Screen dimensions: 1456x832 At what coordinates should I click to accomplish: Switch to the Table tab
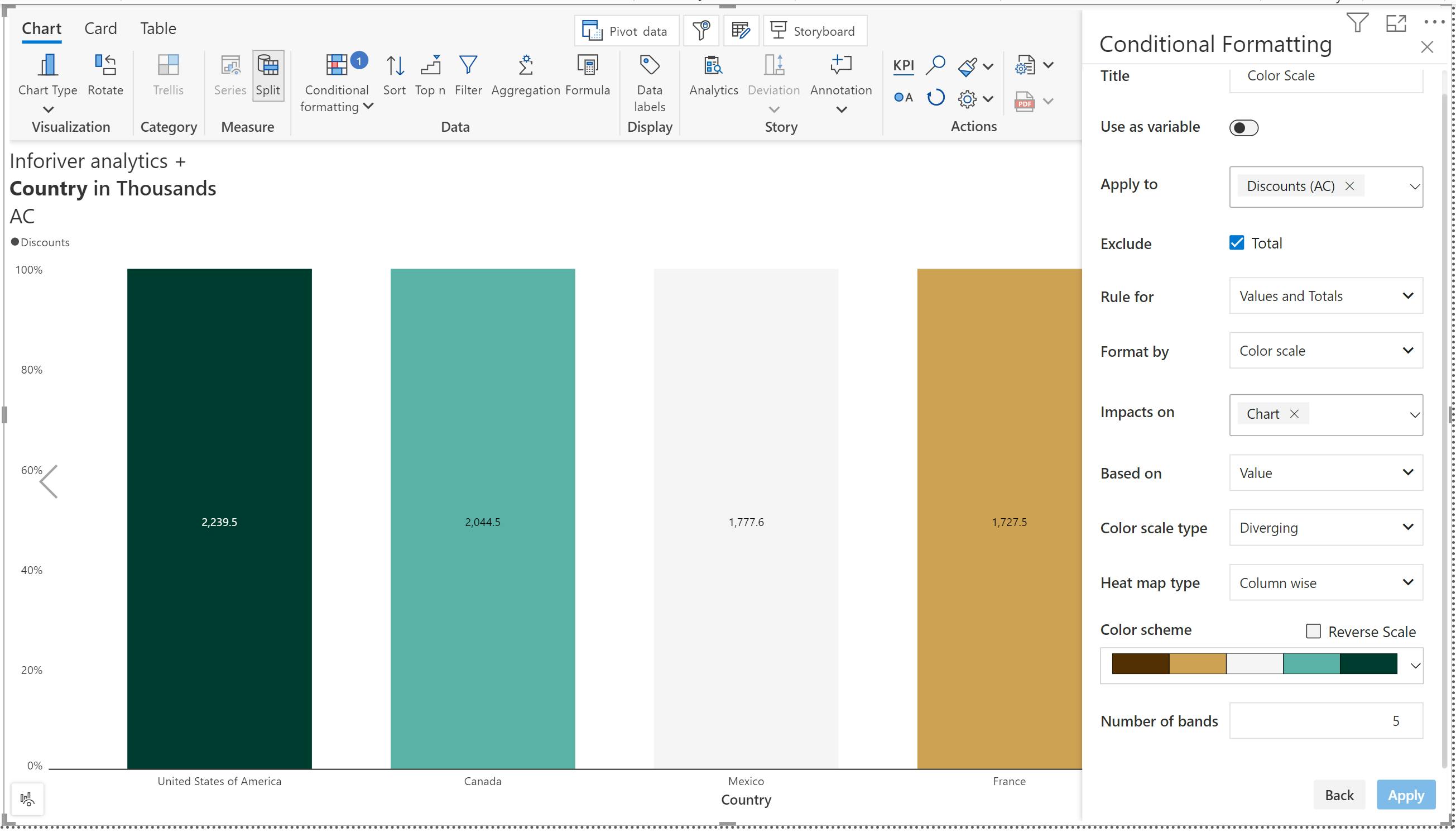[x=158, y=28]
